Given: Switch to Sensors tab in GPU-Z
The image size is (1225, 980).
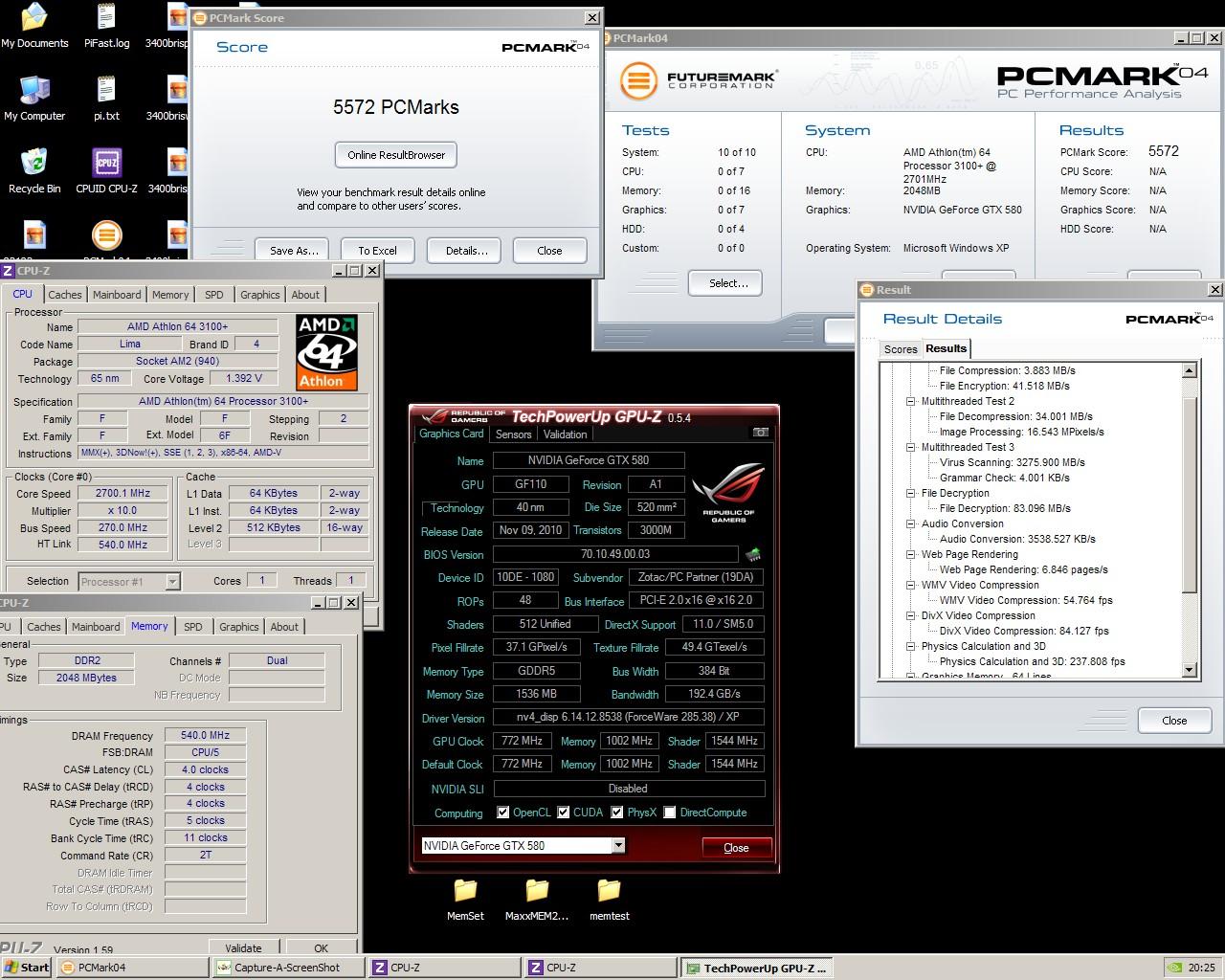Looking at the screenshot, I should coord(513,434).
